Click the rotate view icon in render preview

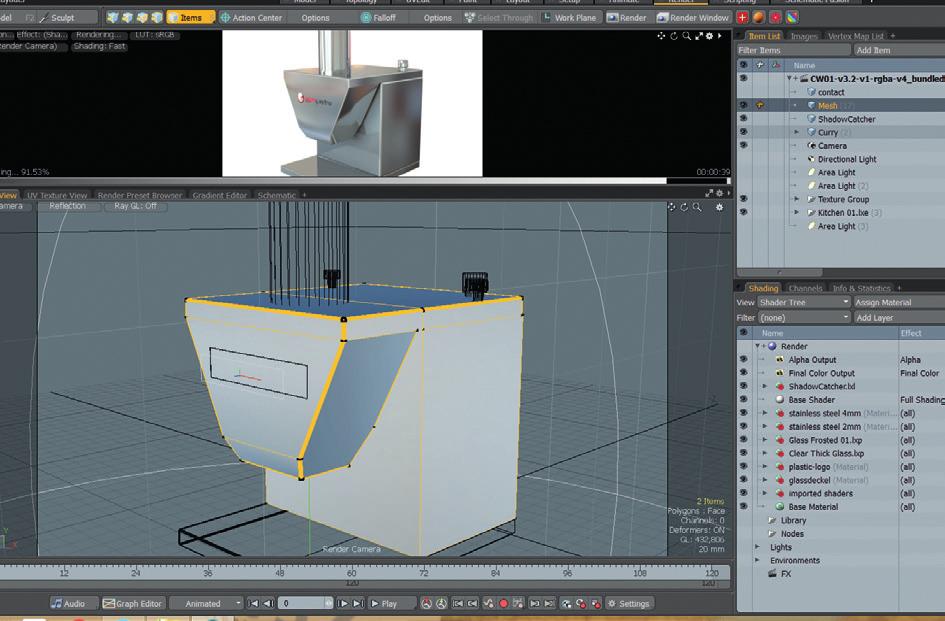674,36
